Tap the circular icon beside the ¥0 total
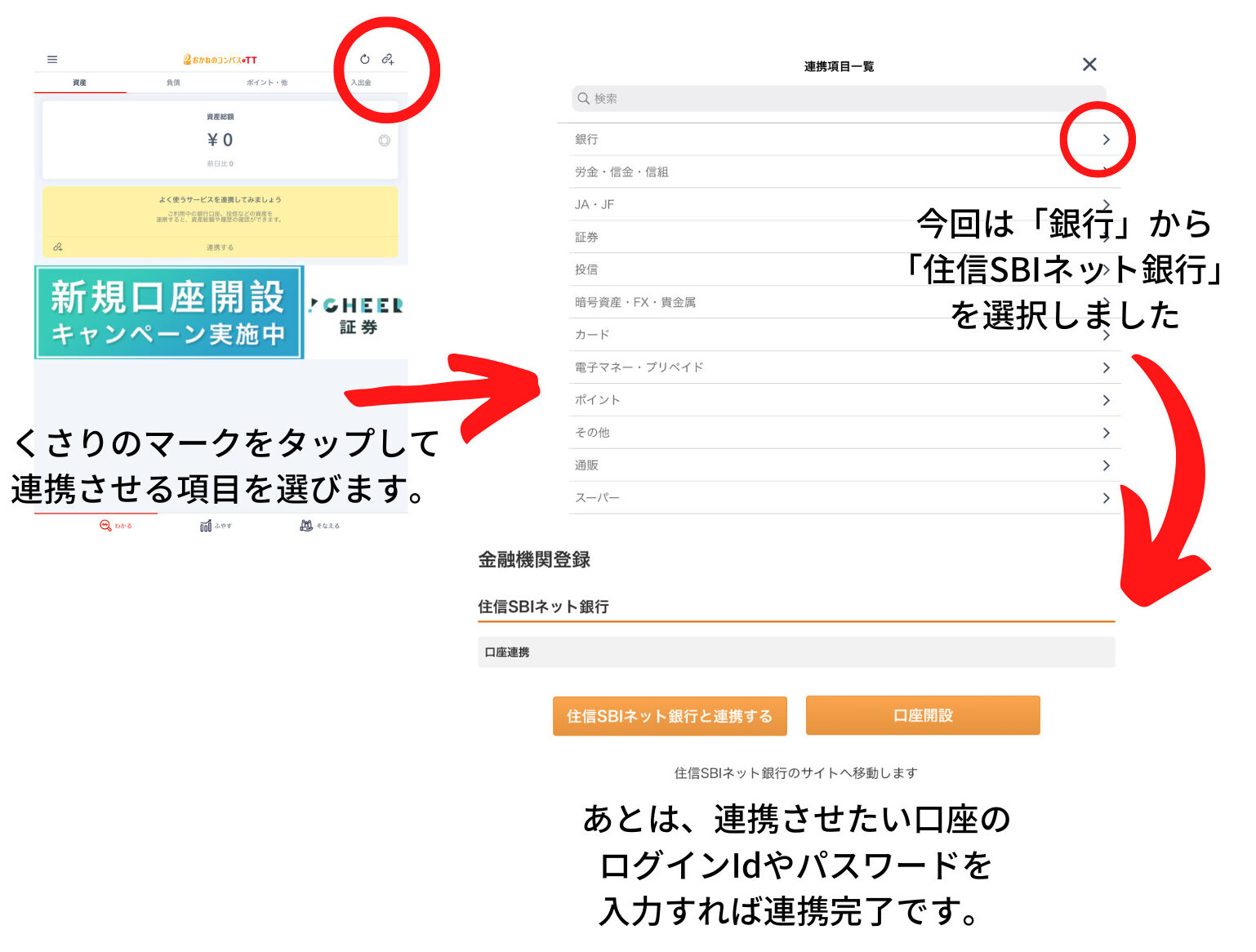1256x952 pixels. point(384,140)
